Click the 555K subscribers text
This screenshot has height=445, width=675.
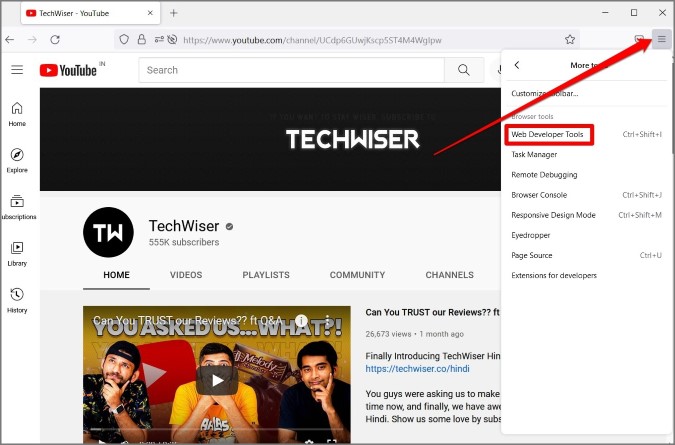click(x=184, y=242)
